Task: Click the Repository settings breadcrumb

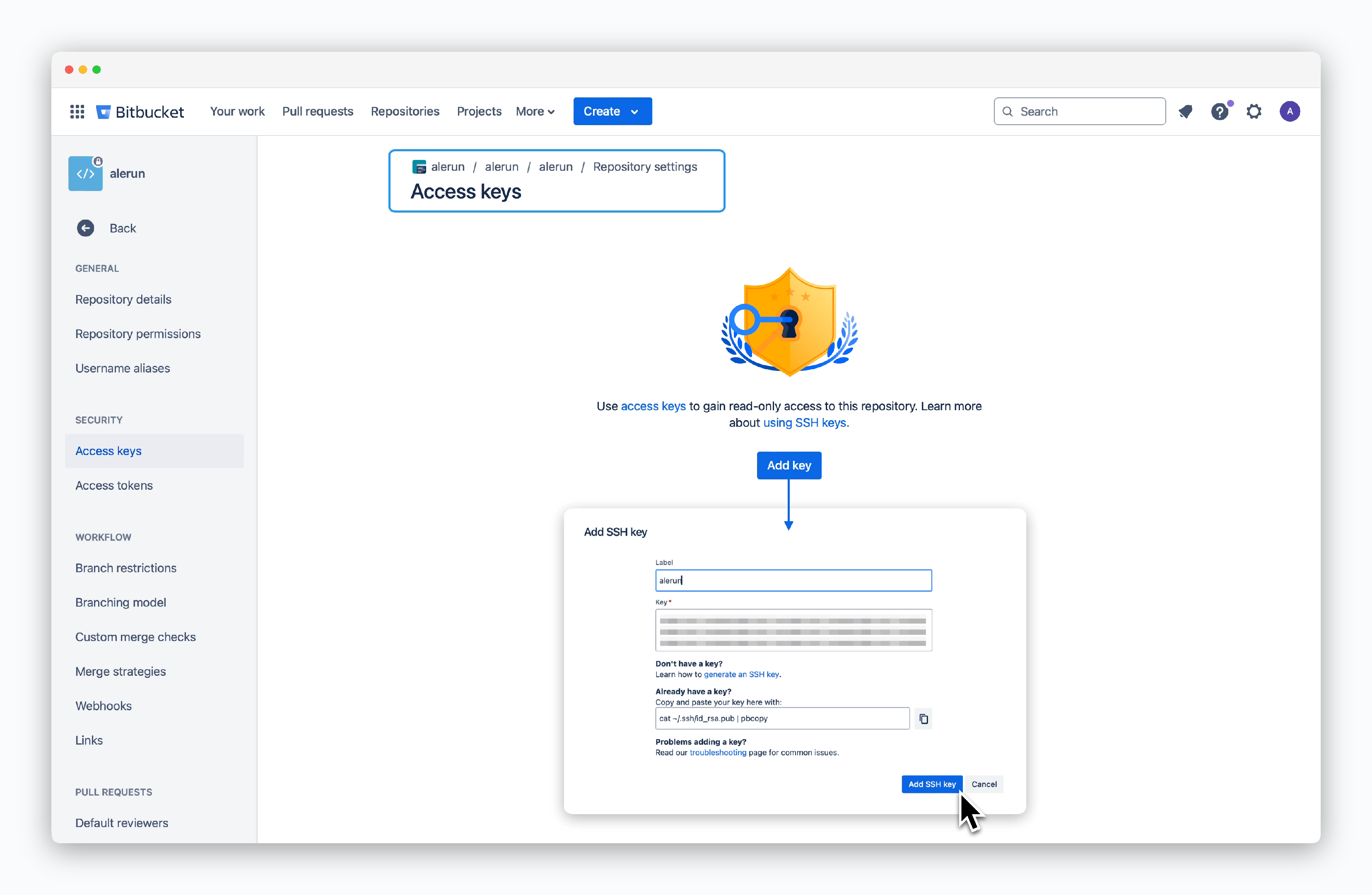Action: 645,167
